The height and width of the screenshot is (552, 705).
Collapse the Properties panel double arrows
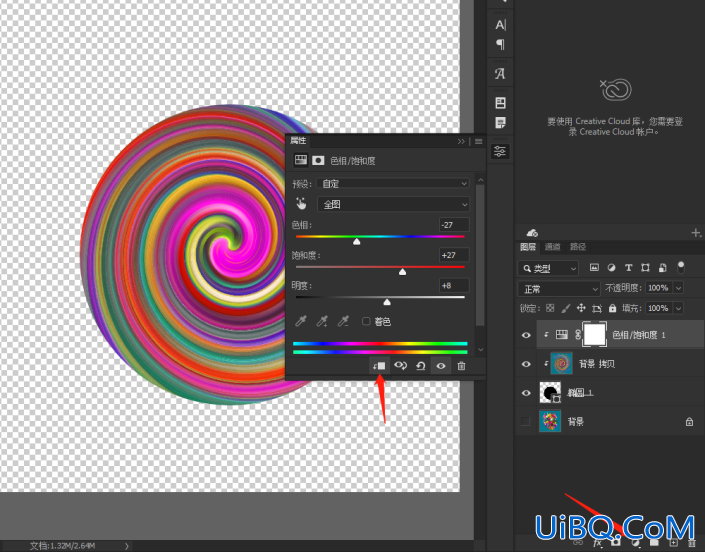pyautogui.click(x=461, y=141)
